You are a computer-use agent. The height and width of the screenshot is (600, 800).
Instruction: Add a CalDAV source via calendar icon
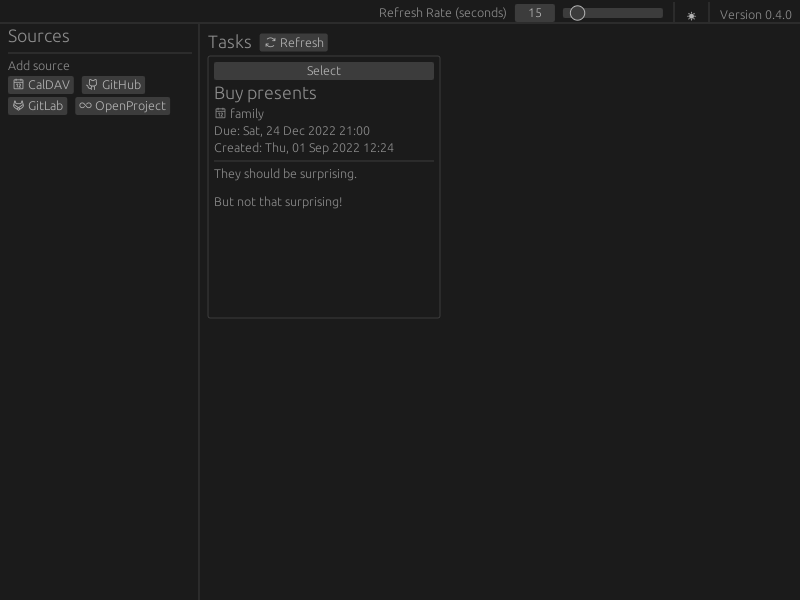[18, 85]
